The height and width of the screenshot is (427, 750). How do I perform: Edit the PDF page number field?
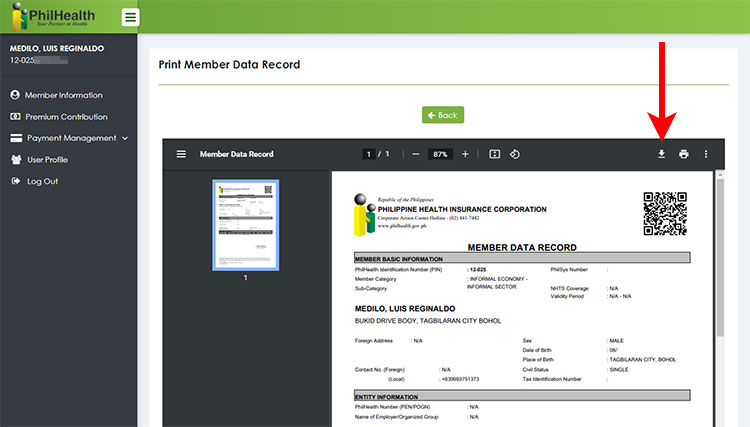368,154
